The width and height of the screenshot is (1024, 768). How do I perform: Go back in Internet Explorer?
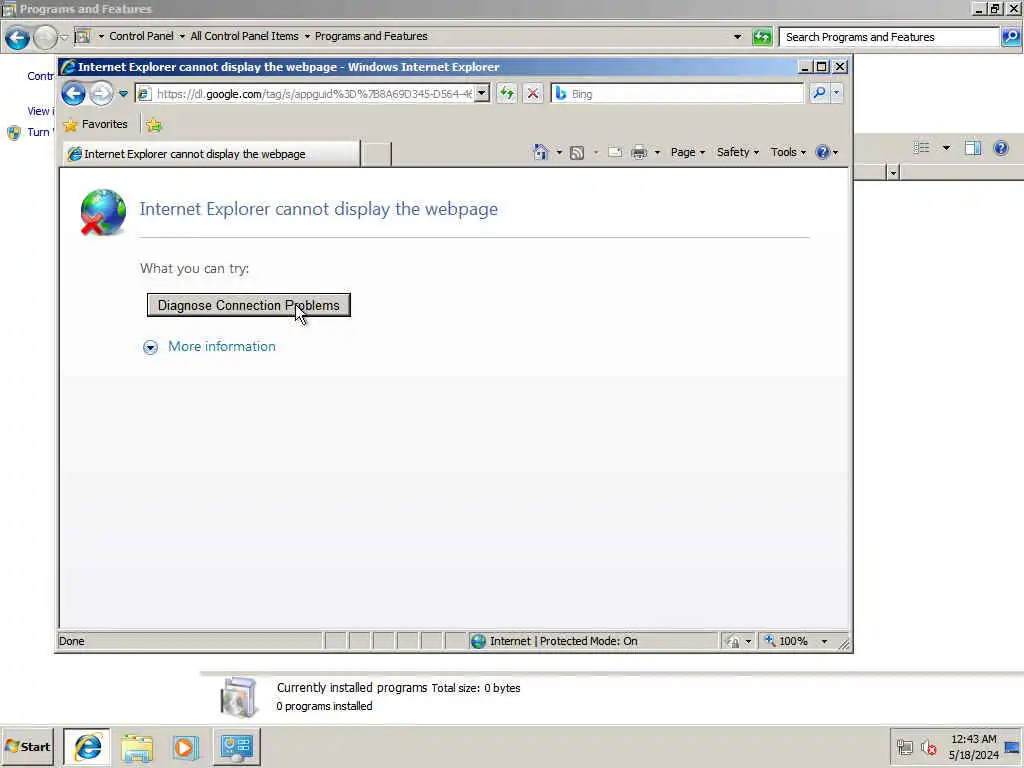[73, 93]
